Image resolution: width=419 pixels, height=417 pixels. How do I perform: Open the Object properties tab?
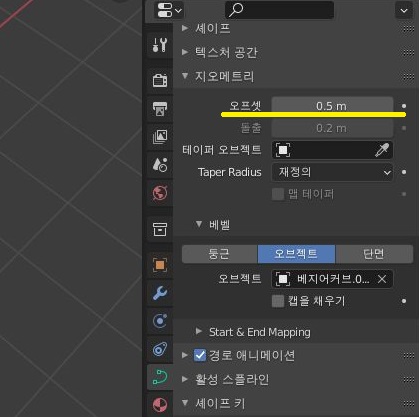[x=160, y=265]
